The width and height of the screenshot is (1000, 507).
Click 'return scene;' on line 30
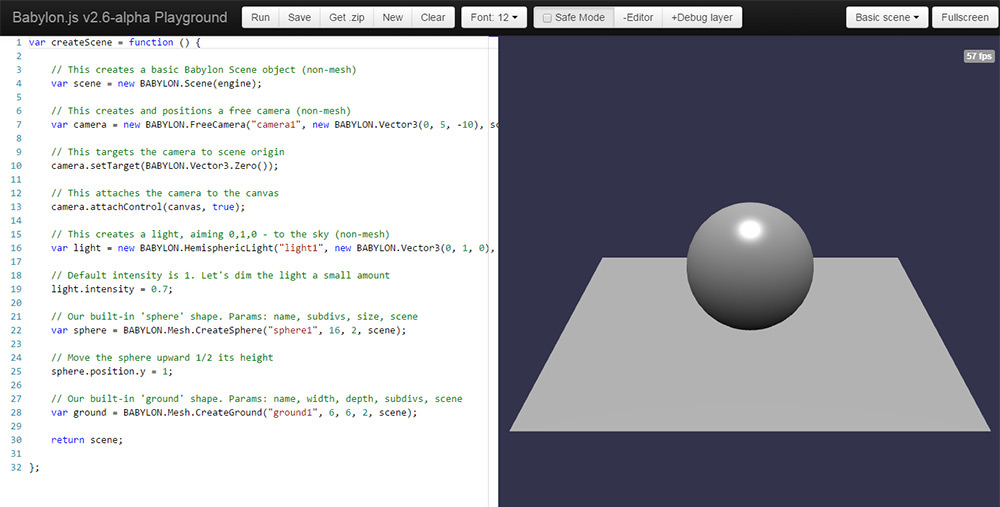tap(87, 440)
